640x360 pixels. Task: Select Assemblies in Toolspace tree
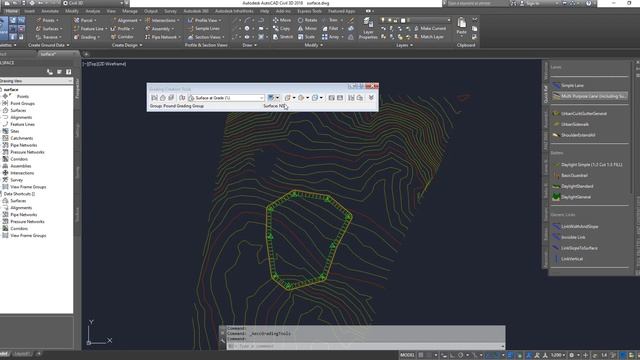[x=20, y=166]
